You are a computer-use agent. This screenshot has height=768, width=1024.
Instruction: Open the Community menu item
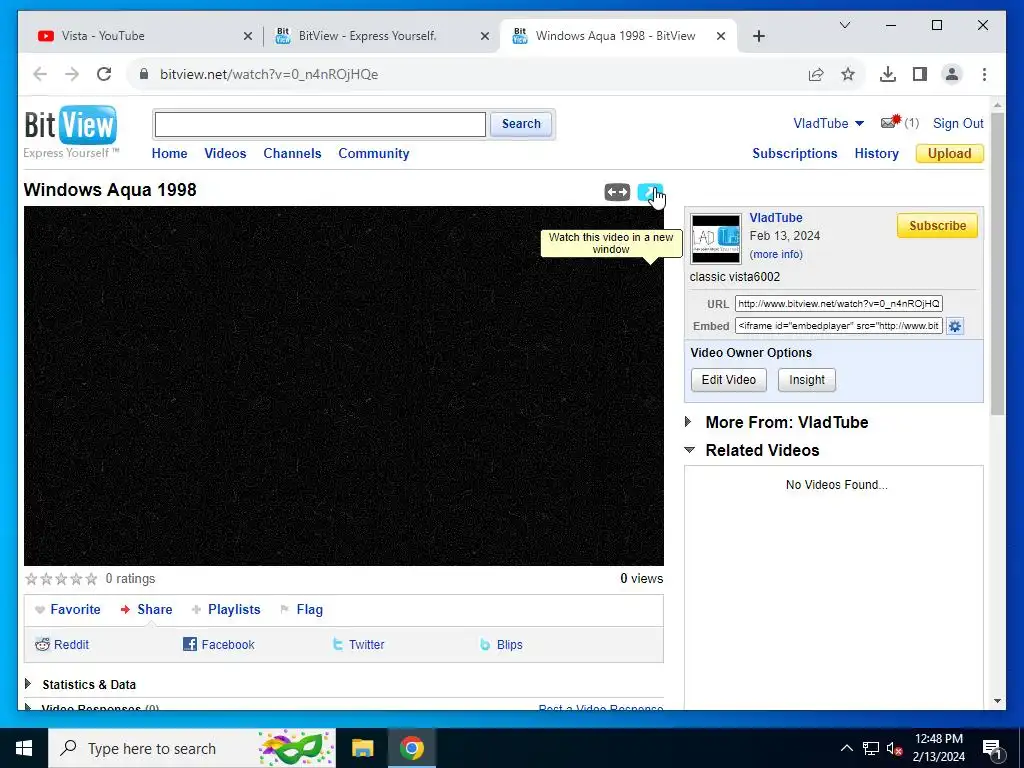(x=374, y=153)
